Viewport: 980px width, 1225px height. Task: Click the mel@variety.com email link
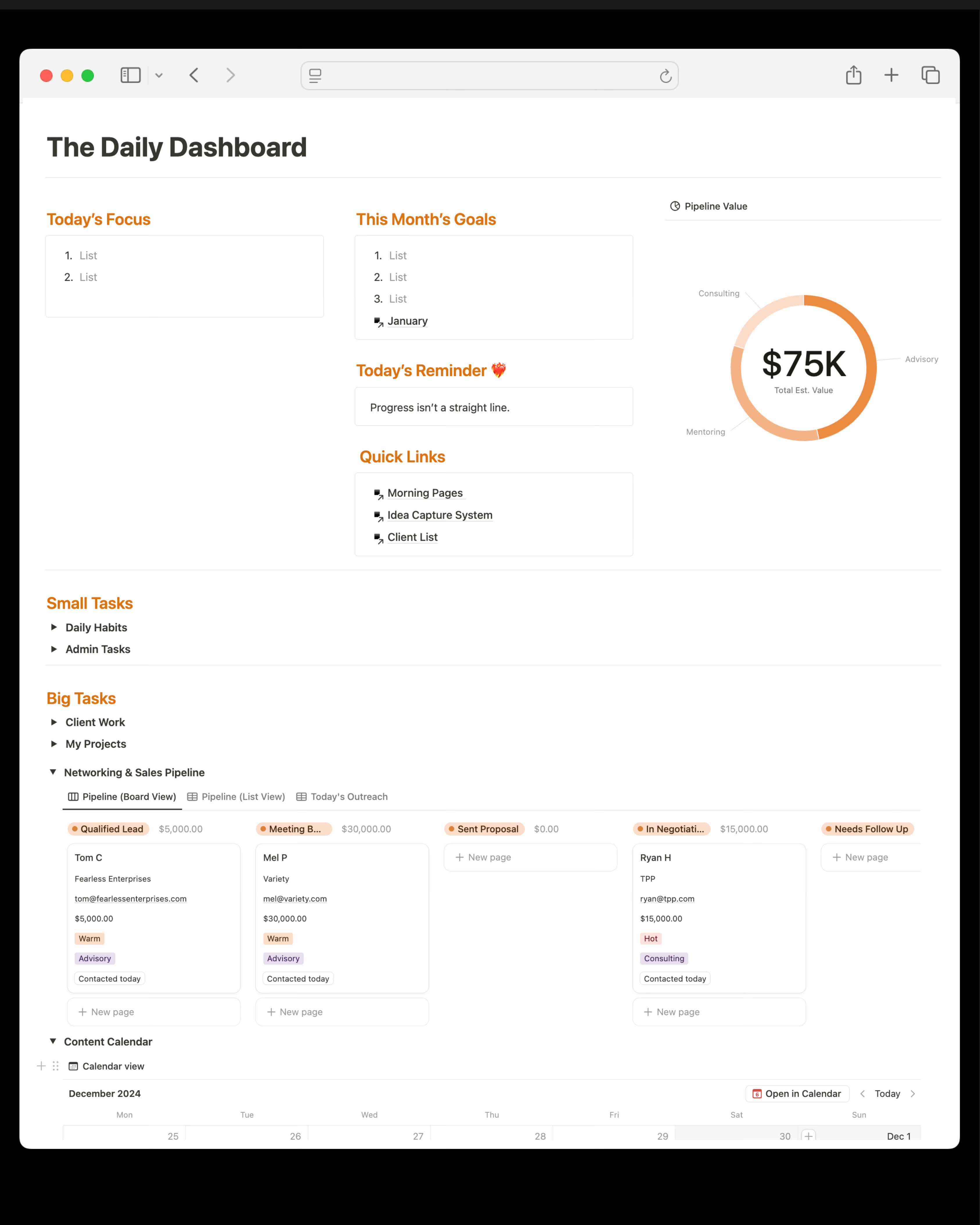pyautogui.click(x=295, y=899)
